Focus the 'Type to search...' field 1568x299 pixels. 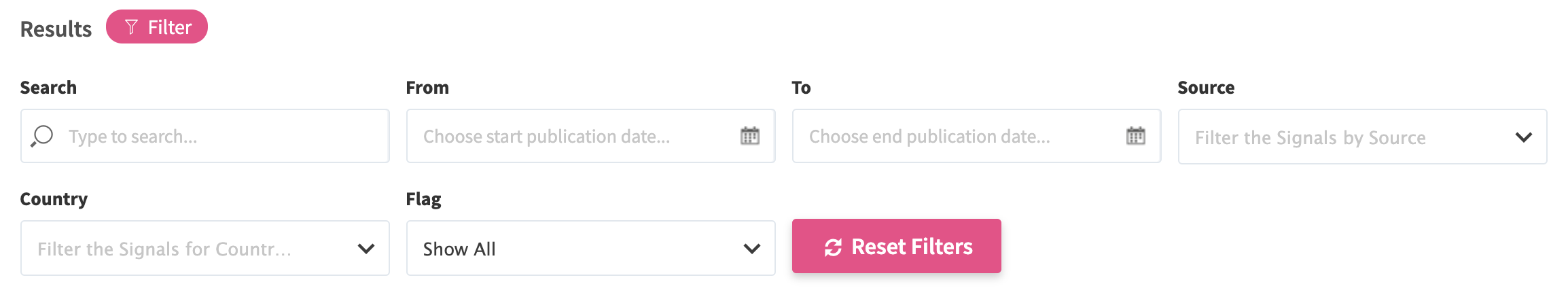[x=217, y=137]
